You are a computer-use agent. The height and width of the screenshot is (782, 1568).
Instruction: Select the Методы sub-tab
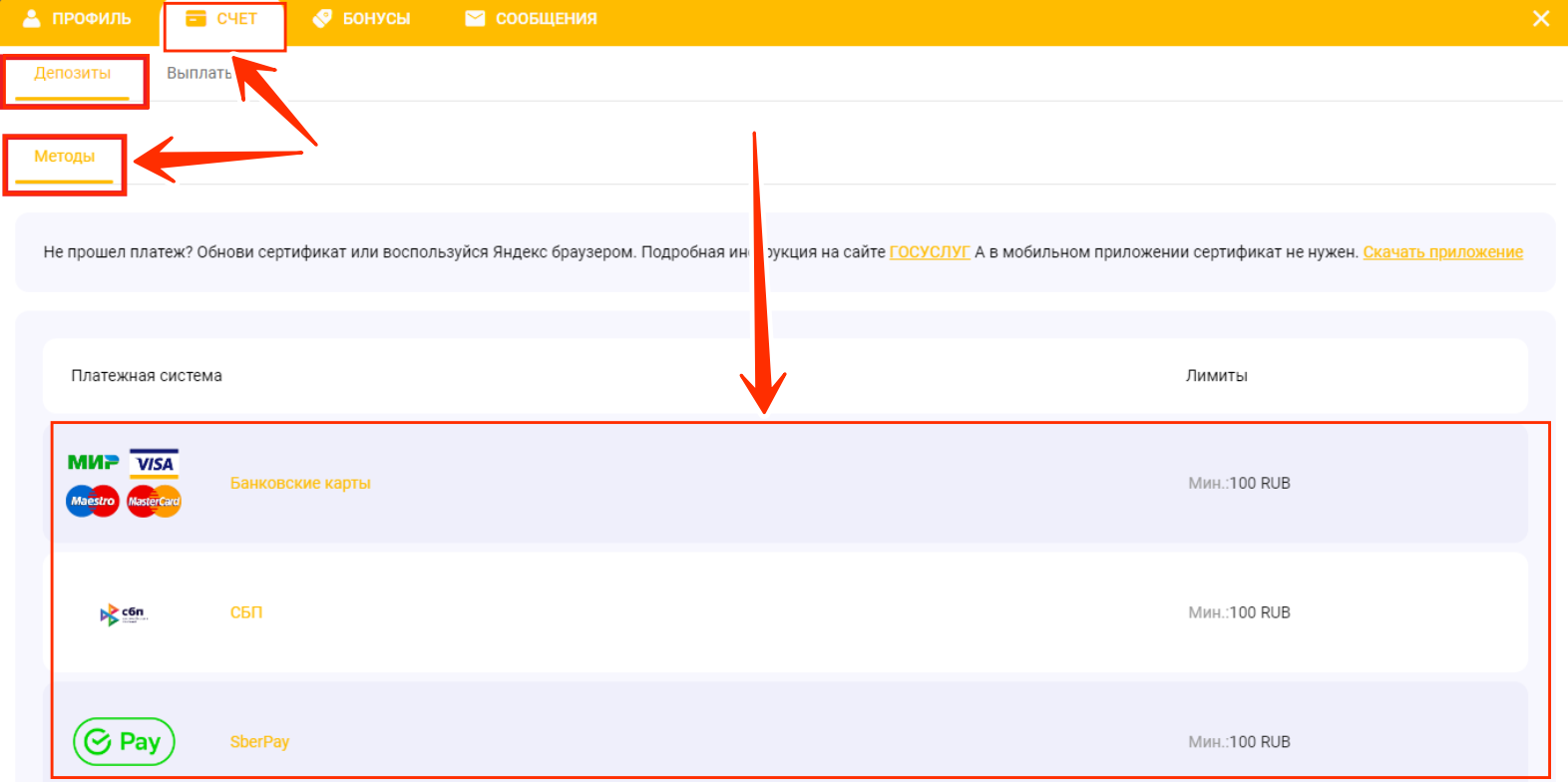(x=64, y=157)
